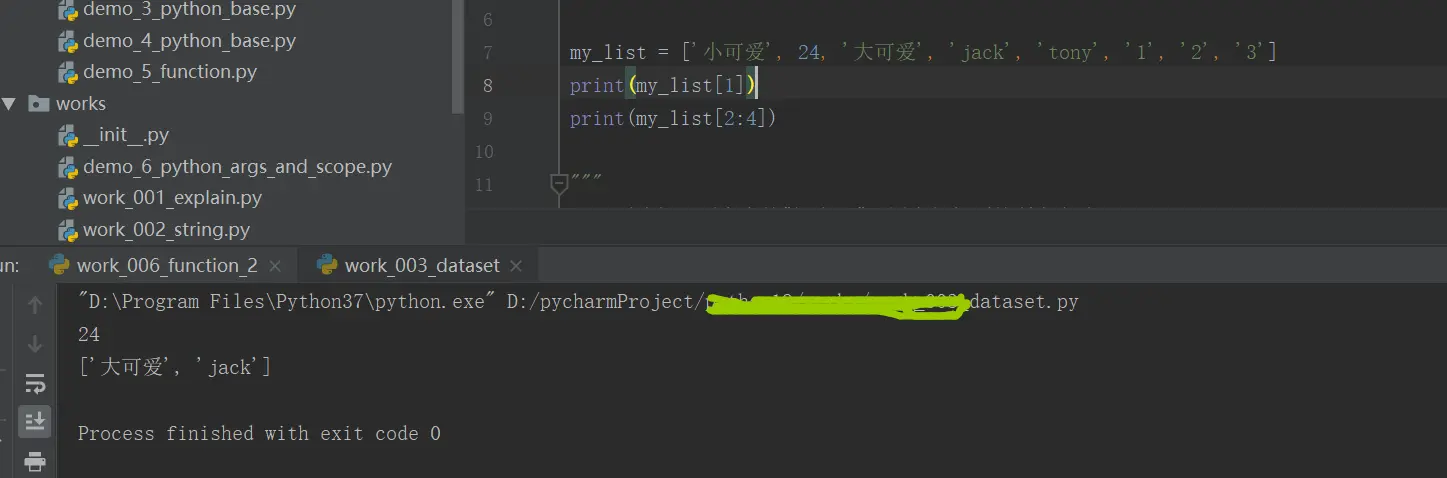Click the python.exe command line in console
Viewport: 1447px width, 478px height.
point(578,301)
